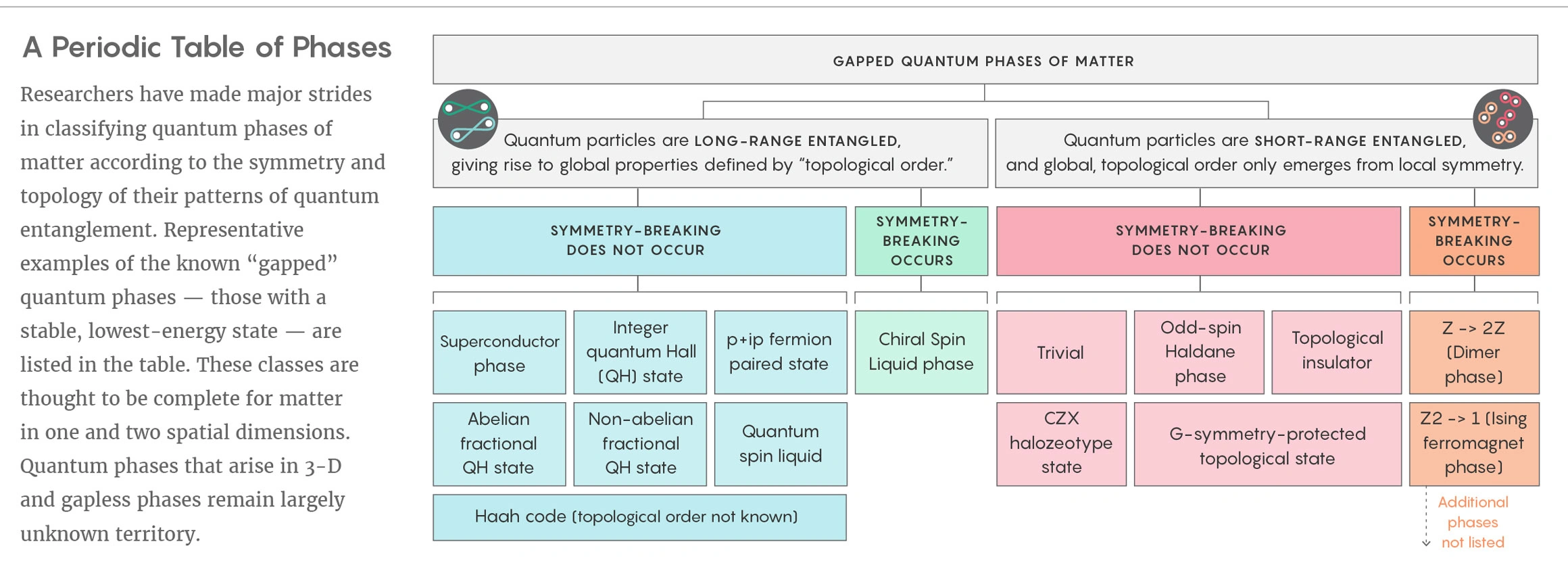The height and width of the screenshot is (565, 1568).
Task: Select the Chiral Spin Liquid phase box
Action: click(921, 353)
